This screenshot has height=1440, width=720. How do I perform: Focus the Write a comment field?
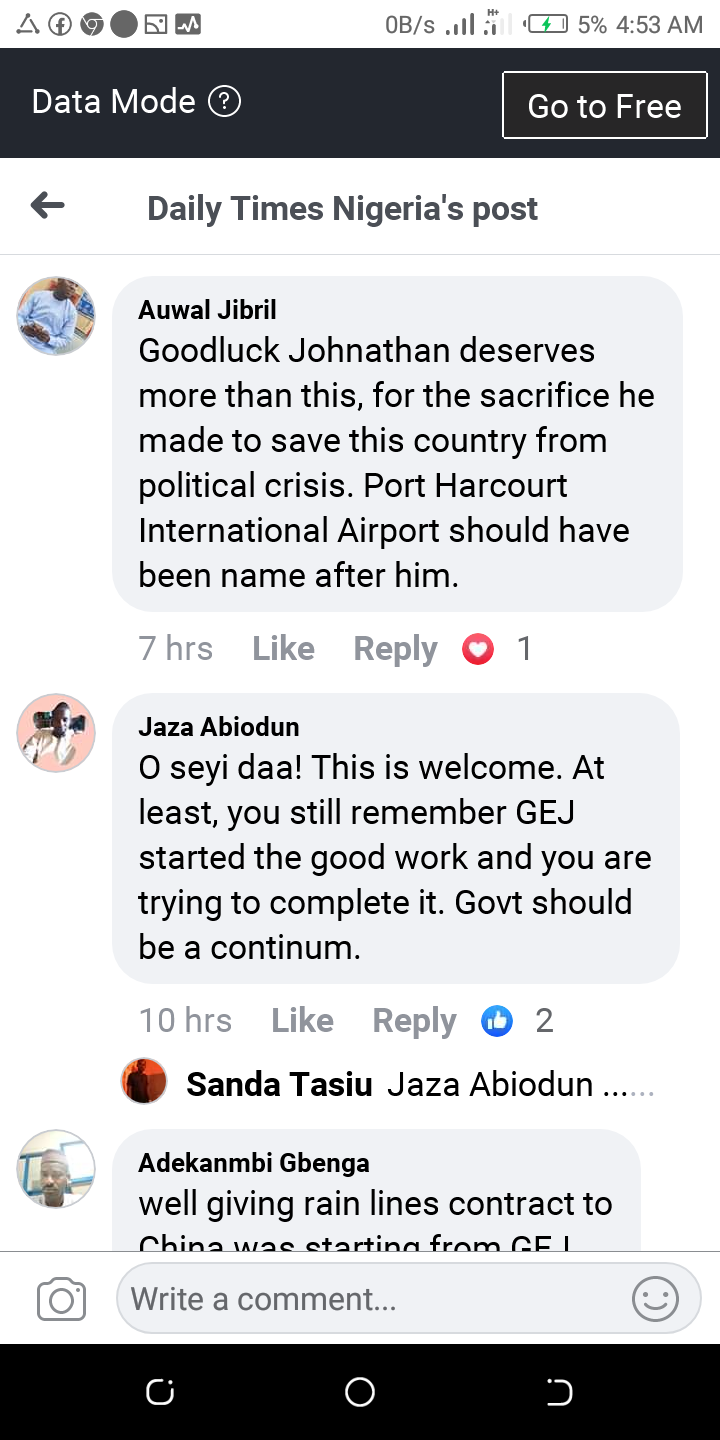(408, 1299)
